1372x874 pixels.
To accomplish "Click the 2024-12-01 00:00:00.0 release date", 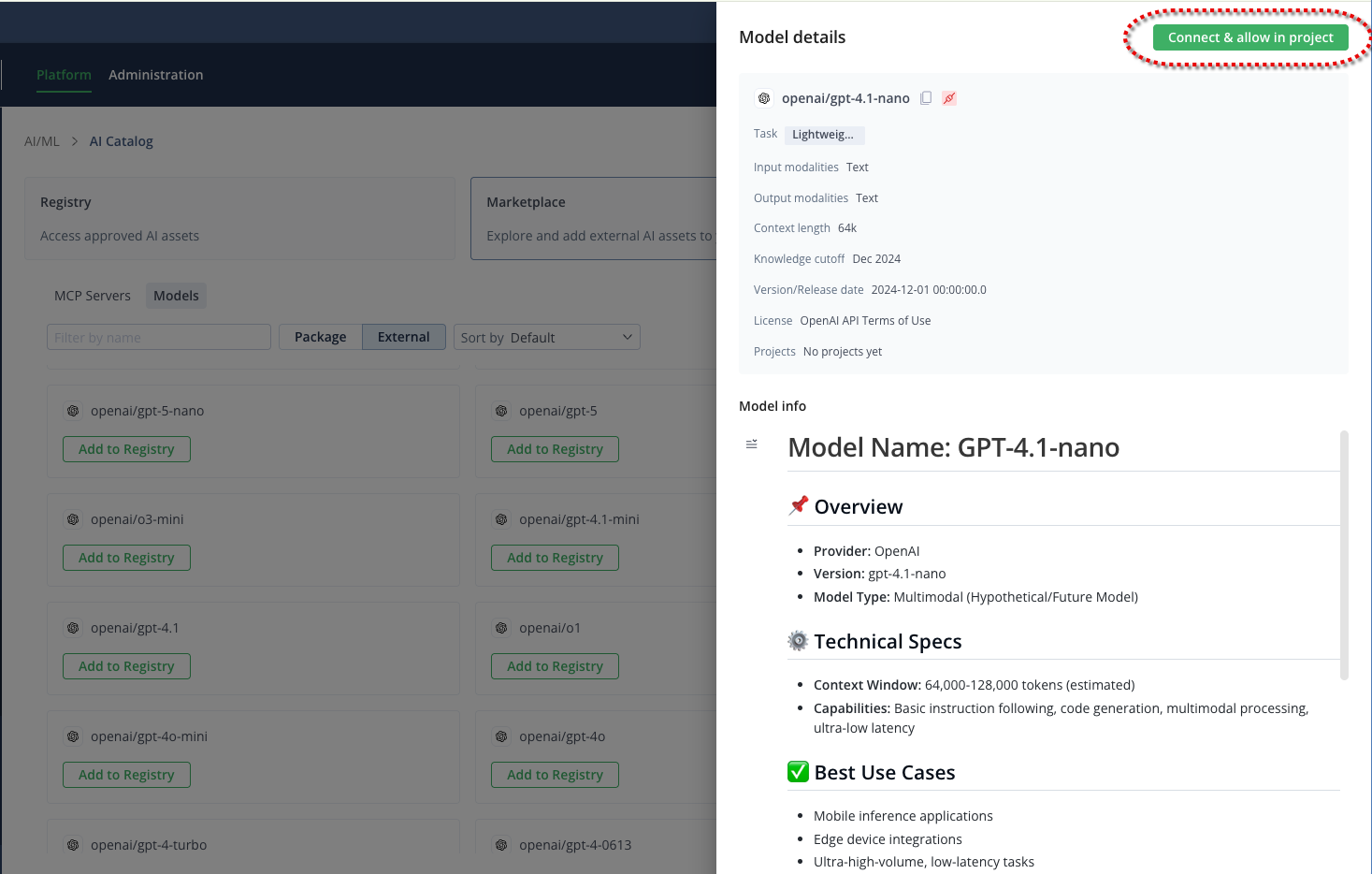I will point(929,290).
